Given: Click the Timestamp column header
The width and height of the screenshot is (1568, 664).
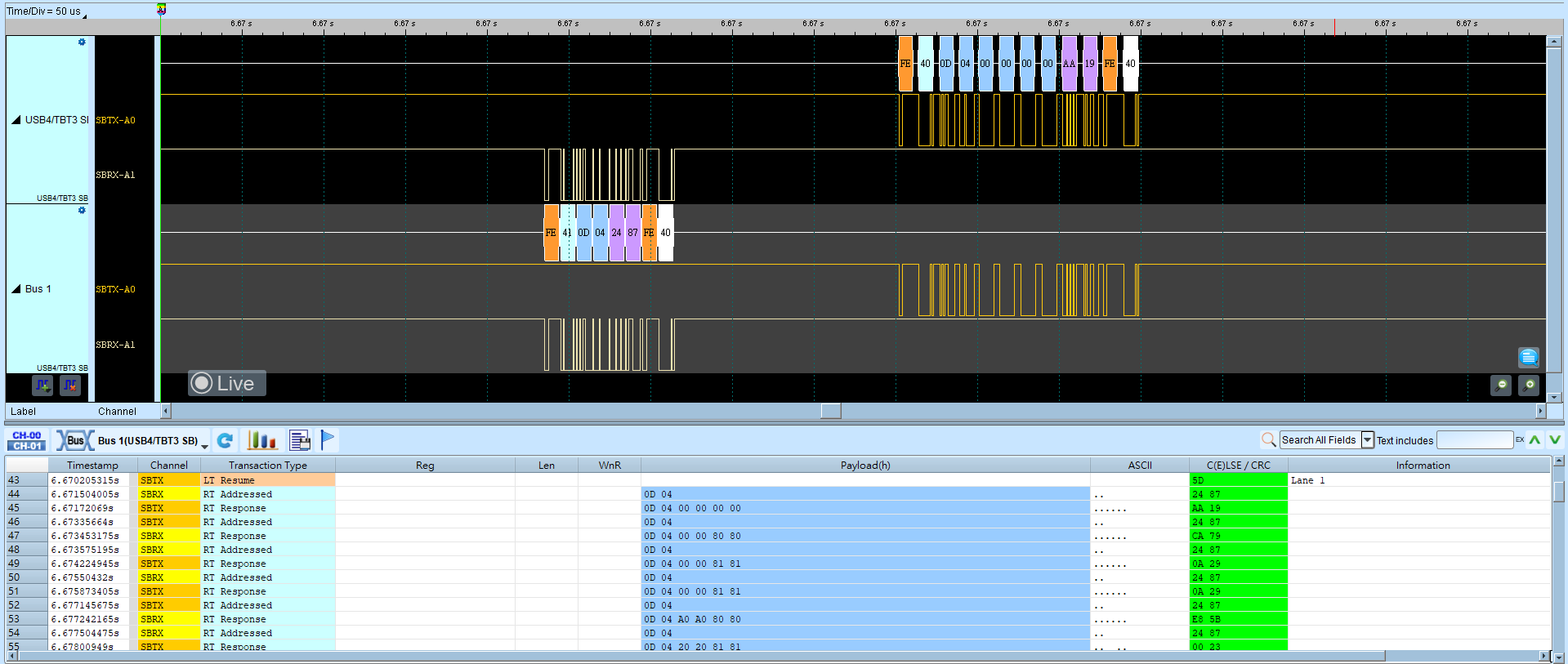Looking at the screenshot, I should click(x=92, y=465).
